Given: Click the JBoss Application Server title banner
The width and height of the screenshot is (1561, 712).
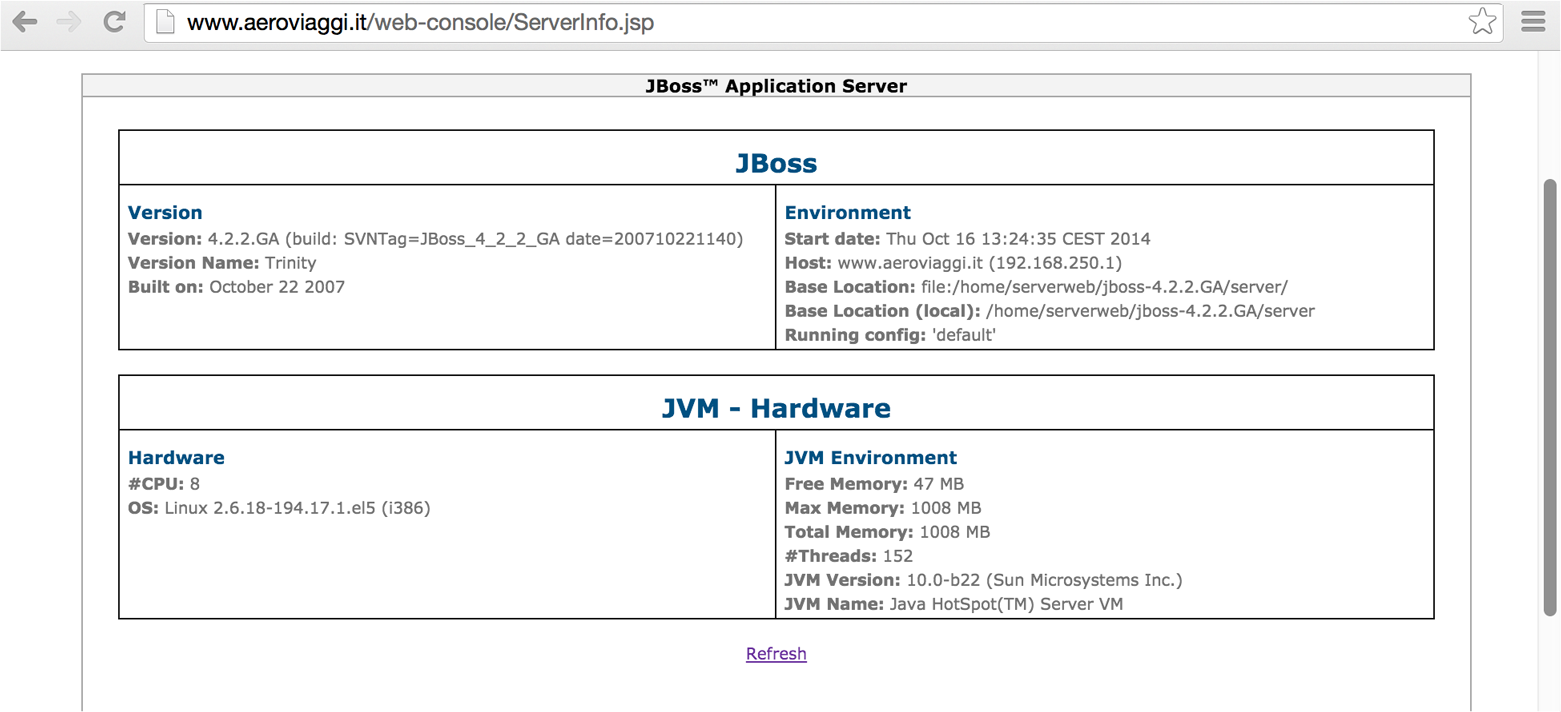Looking at the screenshot, I should pyautogui.click(x=776, y=86).
